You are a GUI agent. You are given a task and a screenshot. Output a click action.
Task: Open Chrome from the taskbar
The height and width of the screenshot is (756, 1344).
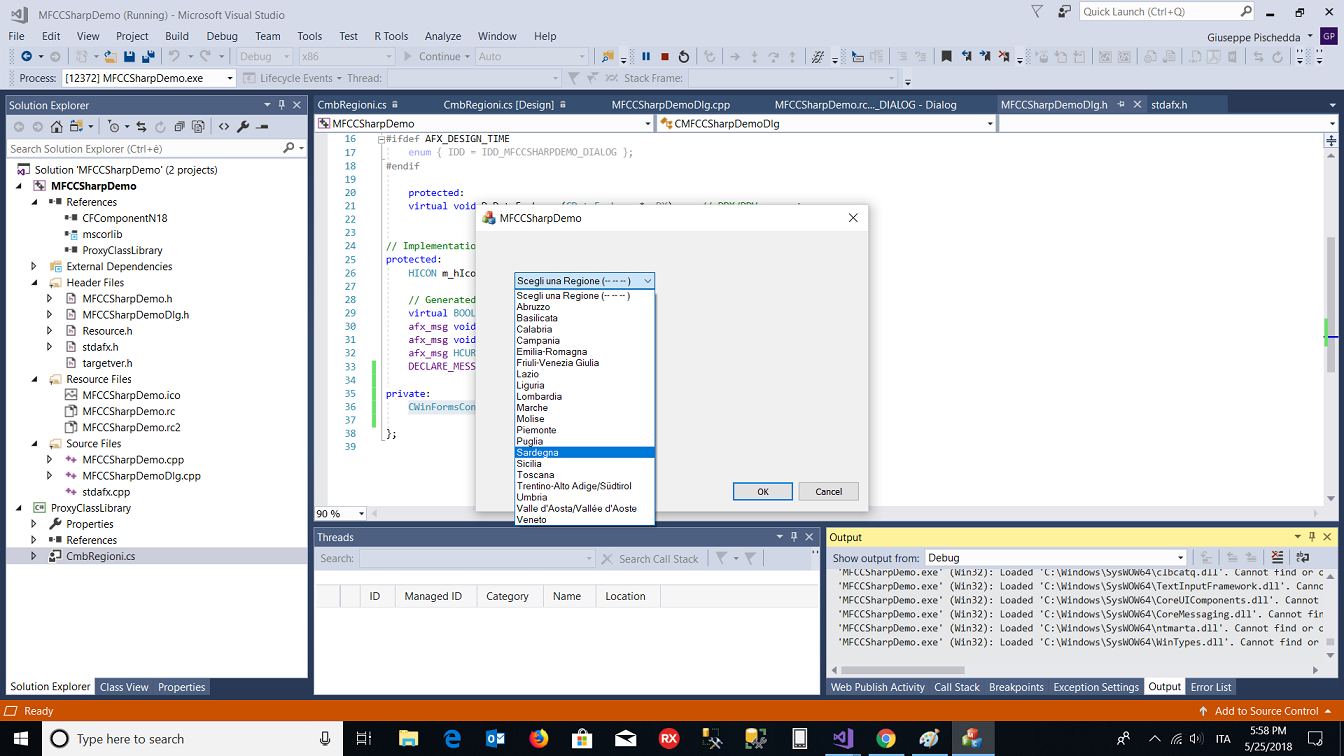(885, 739)
